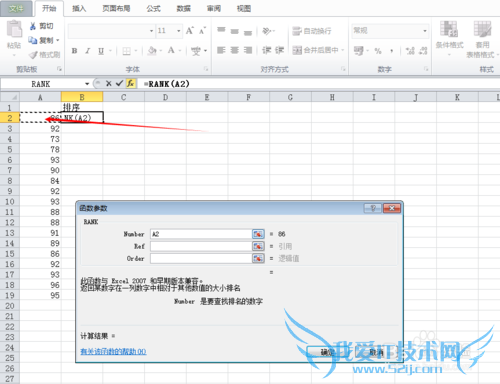This screenshot has width=500, height=384.
Task: Switch to the View (视图) tab
Action: (x=244, y=8)
